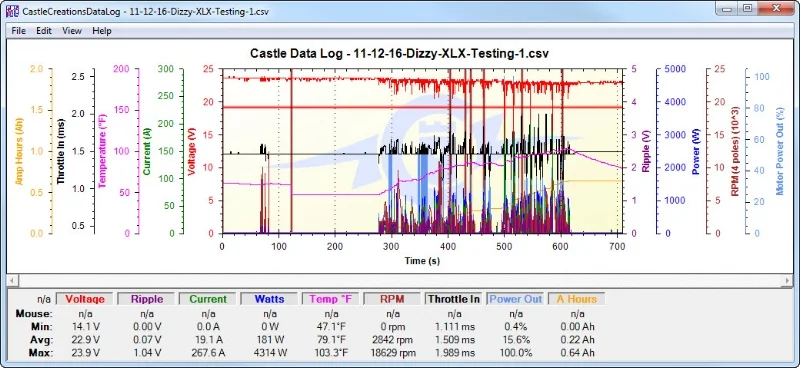Click the horizontal scrollbar right arrow

pos(788,281)
